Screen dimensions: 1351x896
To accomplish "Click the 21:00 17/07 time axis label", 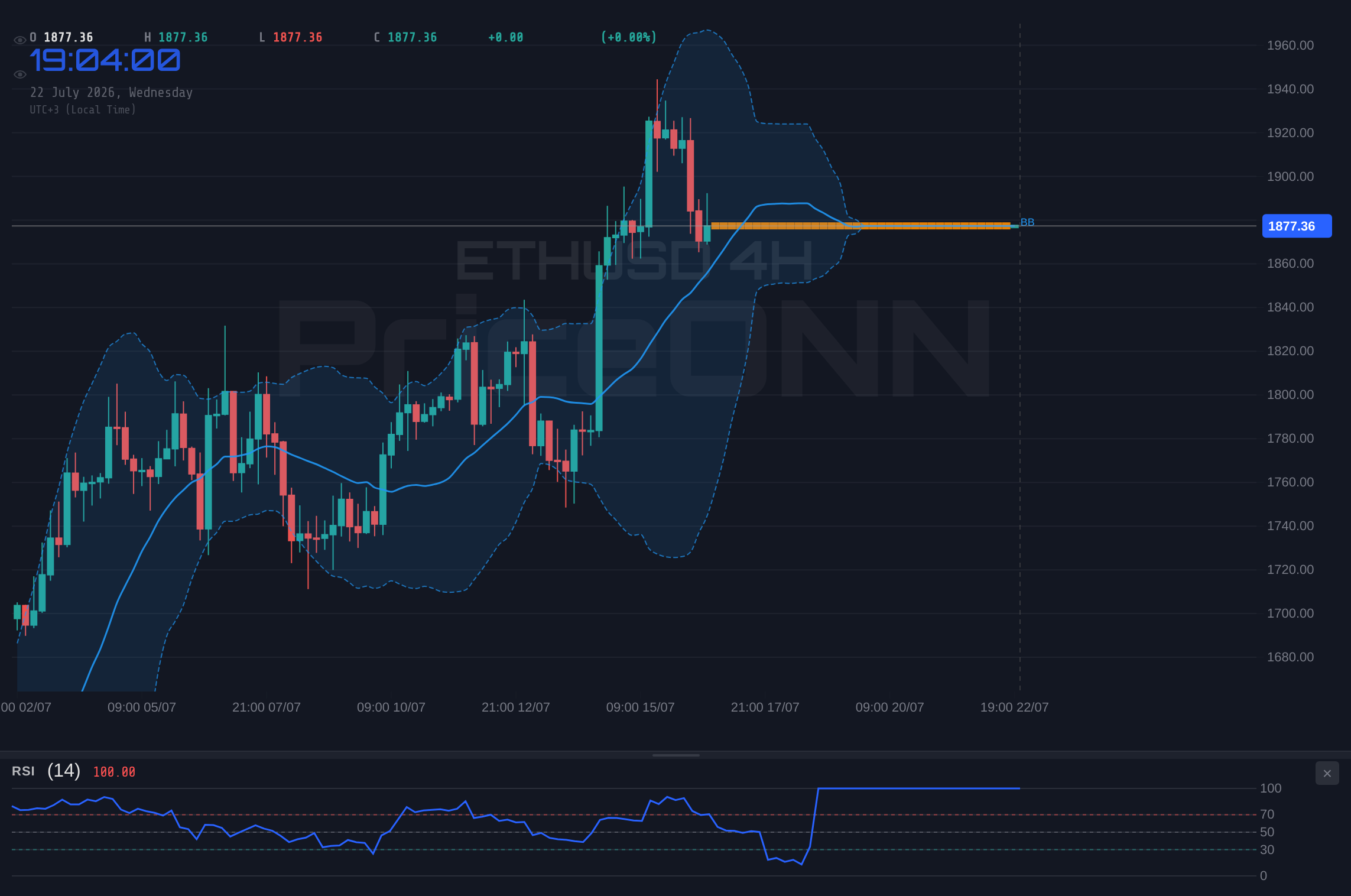I will (x=765, y=707).
